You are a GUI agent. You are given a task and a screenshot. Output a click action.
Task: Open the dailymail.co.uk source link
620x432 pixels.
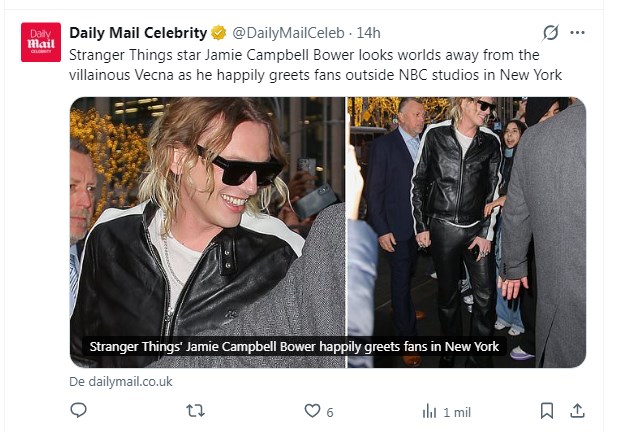121,381
